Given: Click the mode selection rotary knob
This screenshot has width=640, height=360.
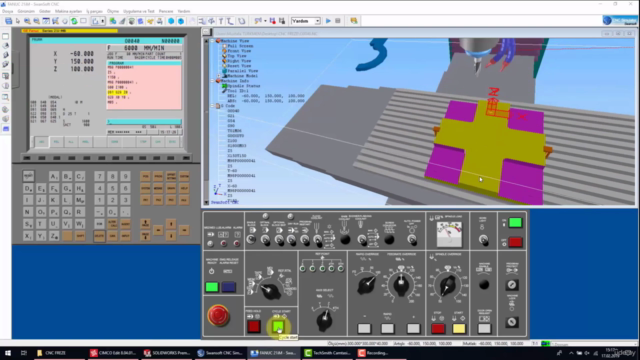Looking at the screenshot, I should 270,290.
